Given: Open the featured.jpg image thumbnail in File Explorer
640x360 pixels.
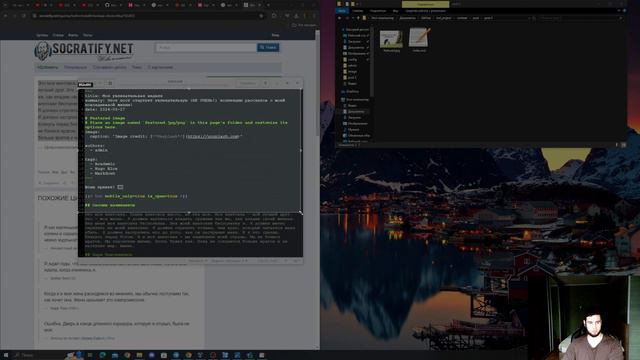Looking at the screenshot, I should tap(391, 40).
